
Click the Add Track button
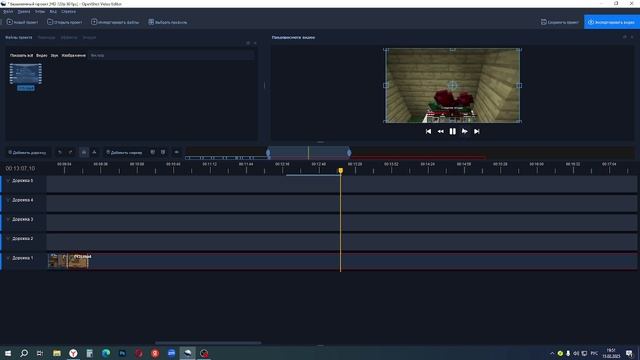click(x=27, y=152)
